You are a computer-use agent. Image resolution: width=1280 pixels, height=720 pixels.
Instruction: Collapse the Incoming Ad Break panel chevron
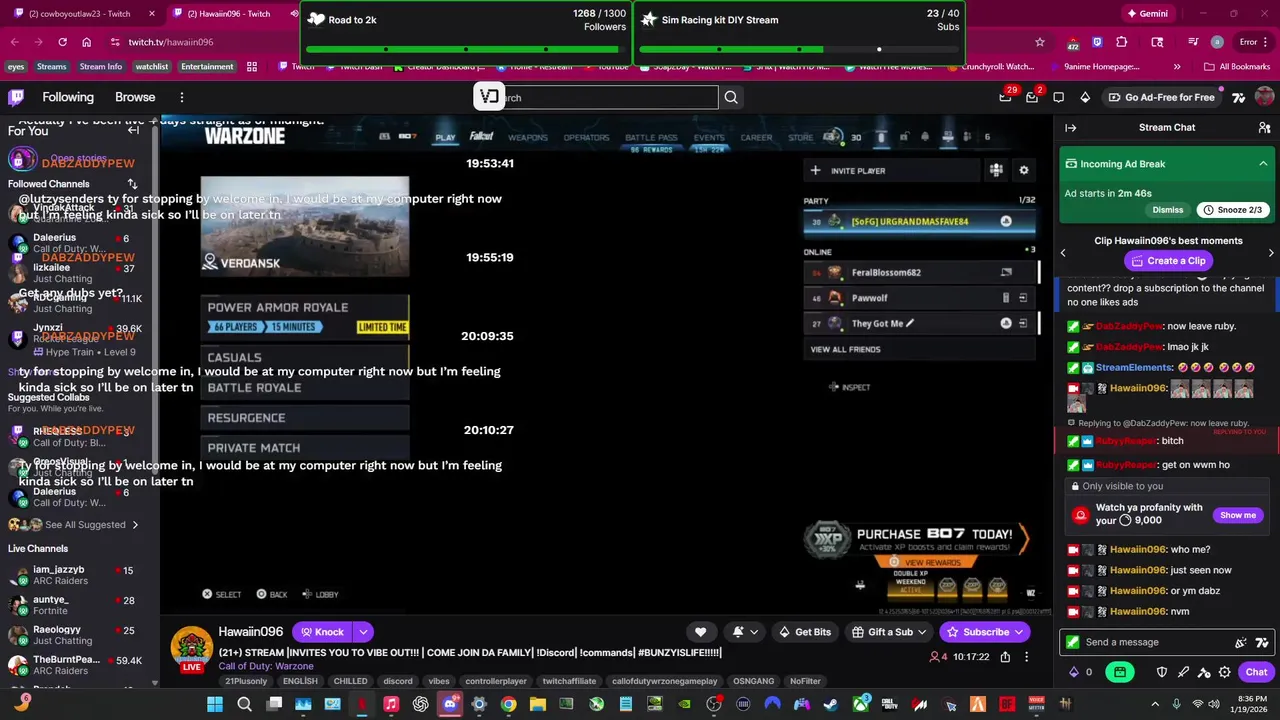pyautogui.click(x=1263, y=164)
